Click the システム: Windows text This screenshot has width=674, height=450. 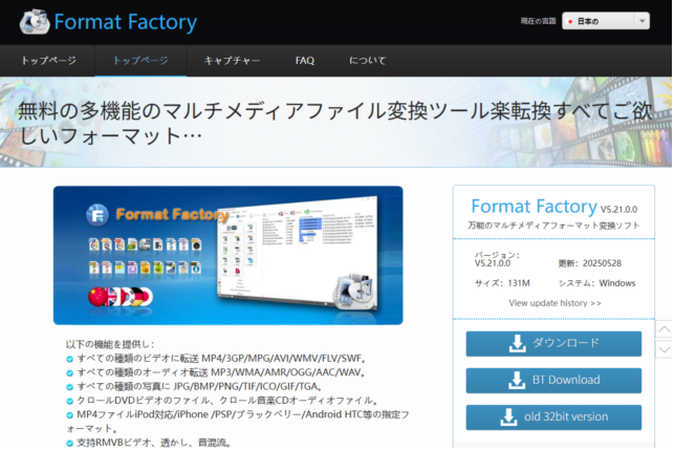[597, 283]
